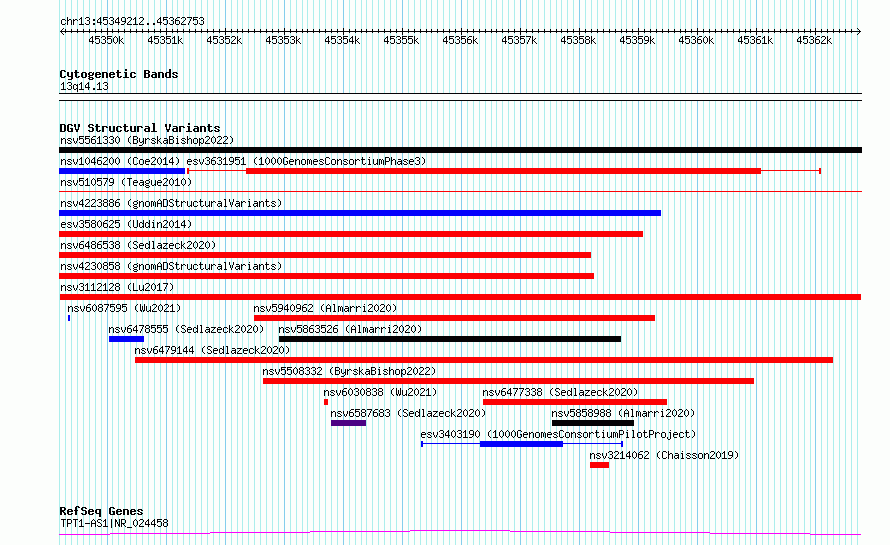
Task: Open nsv5940962 (Almarri2020) label
Action: [x=325, y=308]
